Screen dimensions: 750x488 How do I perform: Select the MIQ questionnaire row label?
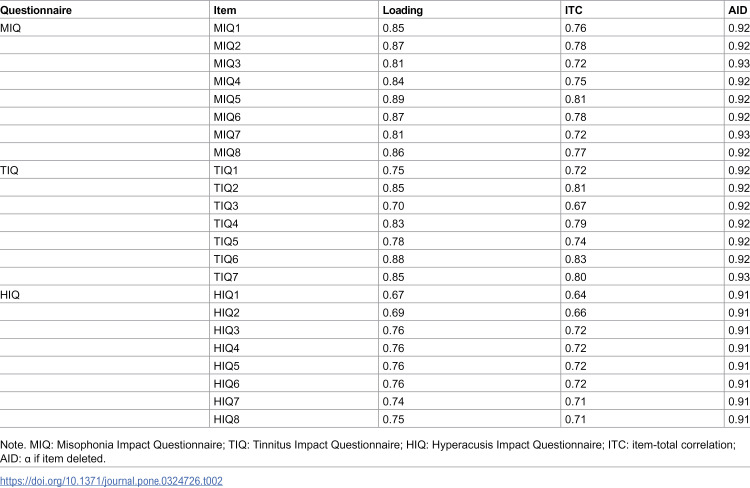[x=11, y=28]
